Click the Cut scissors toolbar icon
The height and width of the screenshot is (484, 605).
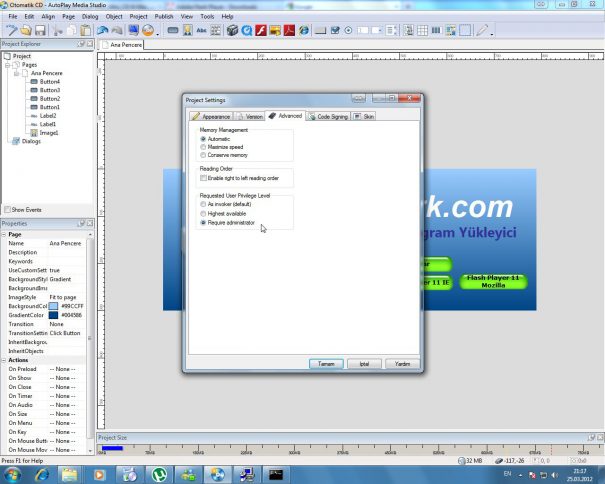(x=58, y=30)
